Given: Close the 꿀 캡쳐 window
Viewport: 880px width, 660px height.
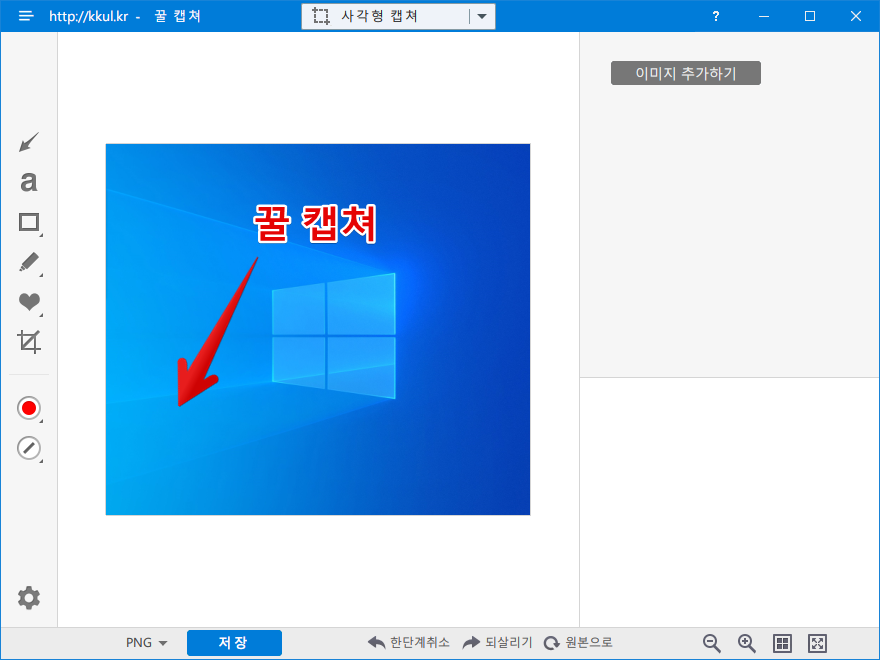Looking at the screenshot, I should click(856, 16).
